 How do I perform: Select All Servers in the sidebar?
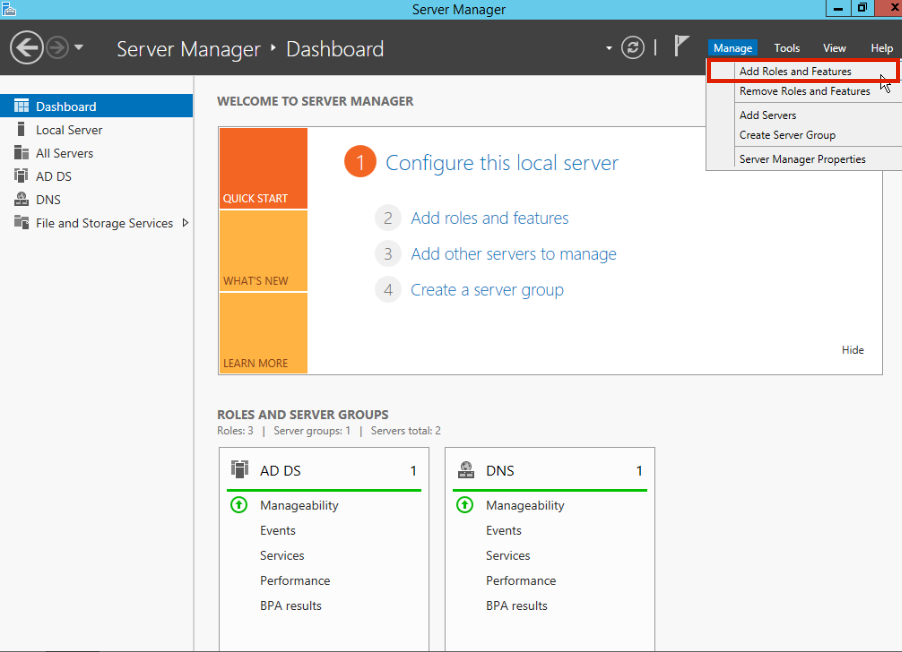(64, 153)
